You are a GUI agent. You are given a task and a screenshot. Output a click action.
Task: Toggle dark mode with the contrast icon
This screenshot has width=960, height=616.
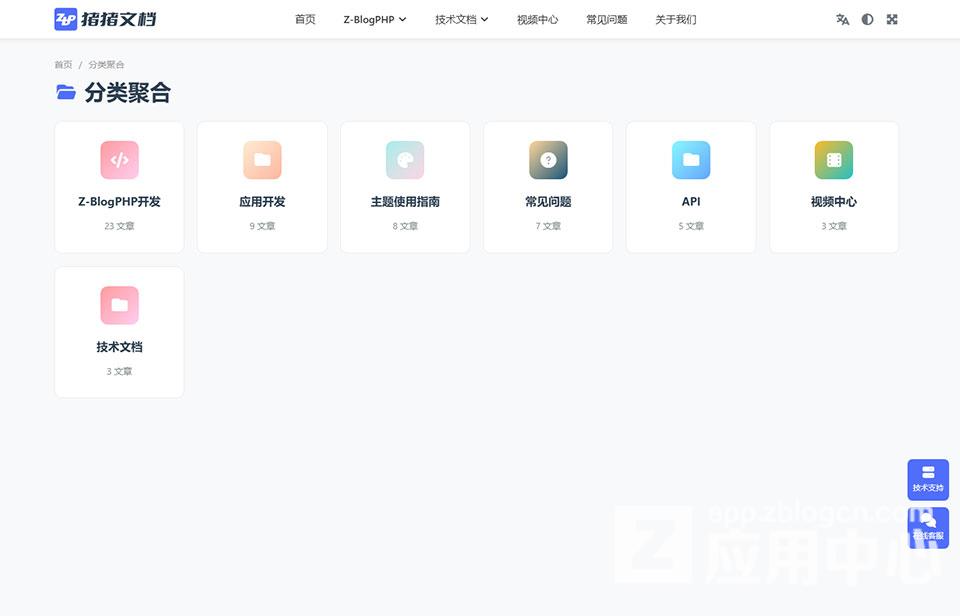tap(867, 19)
